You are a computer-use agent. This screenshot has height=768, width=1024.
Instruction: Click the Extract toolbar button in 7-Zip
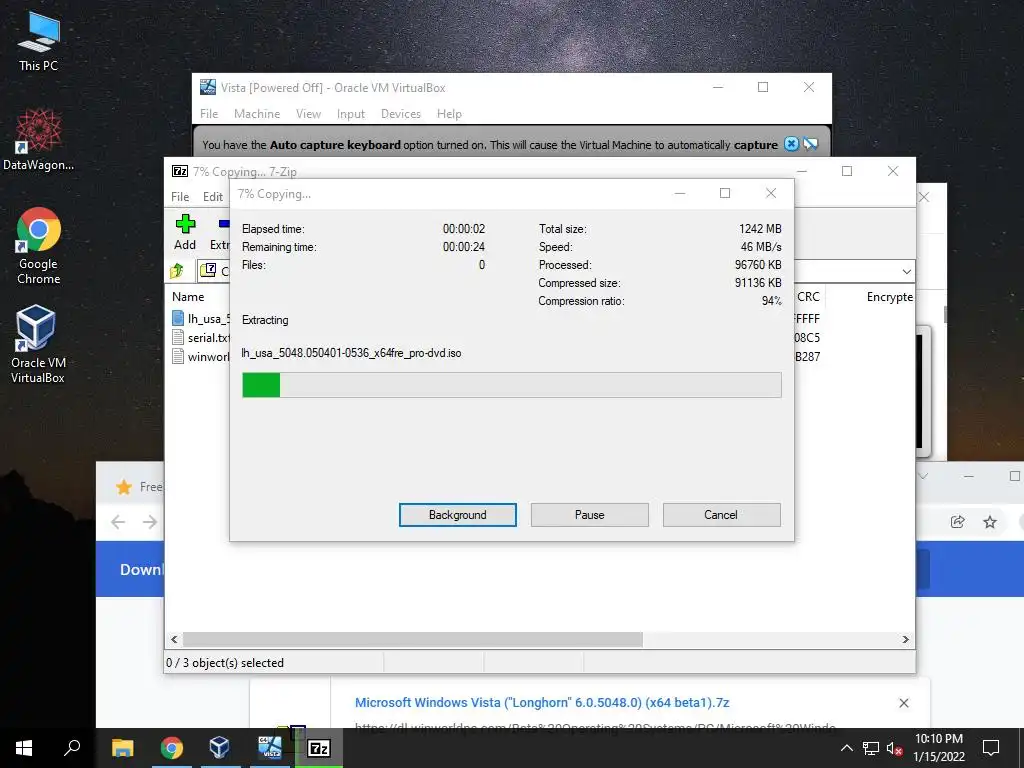point(220,232)
